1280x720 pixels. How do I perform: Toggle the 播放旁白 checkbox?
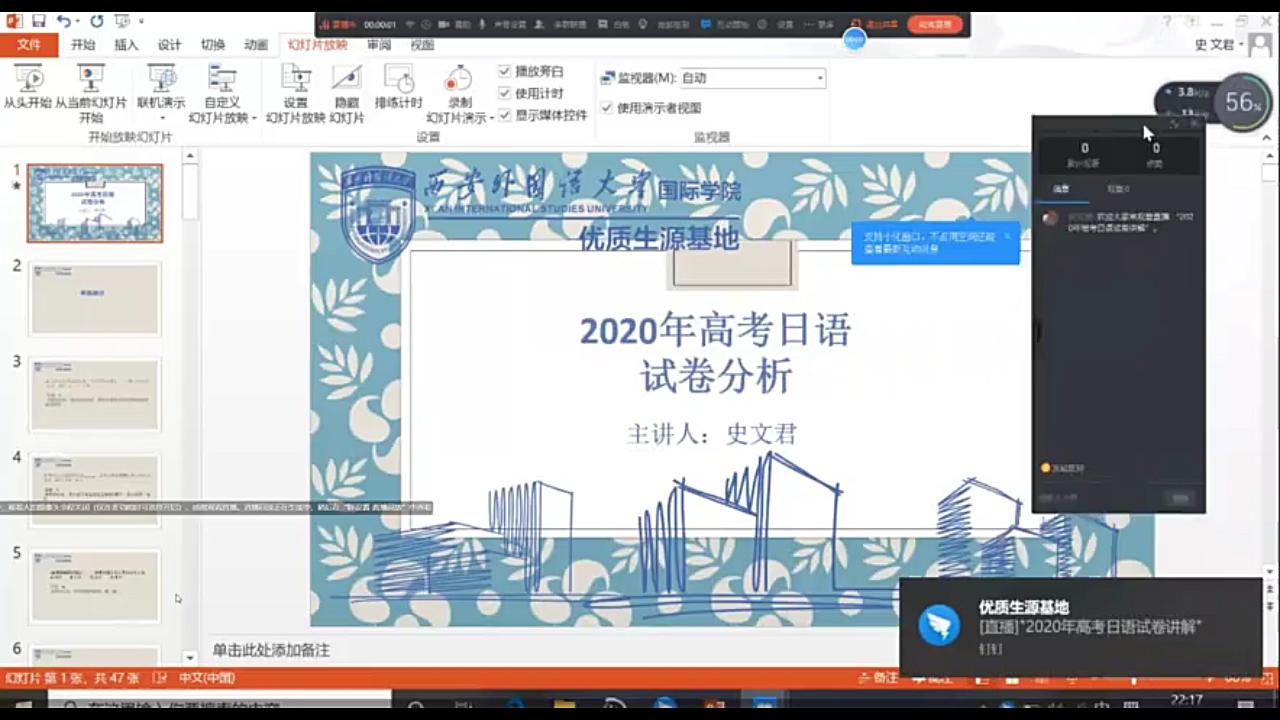[x=505, y=71]
